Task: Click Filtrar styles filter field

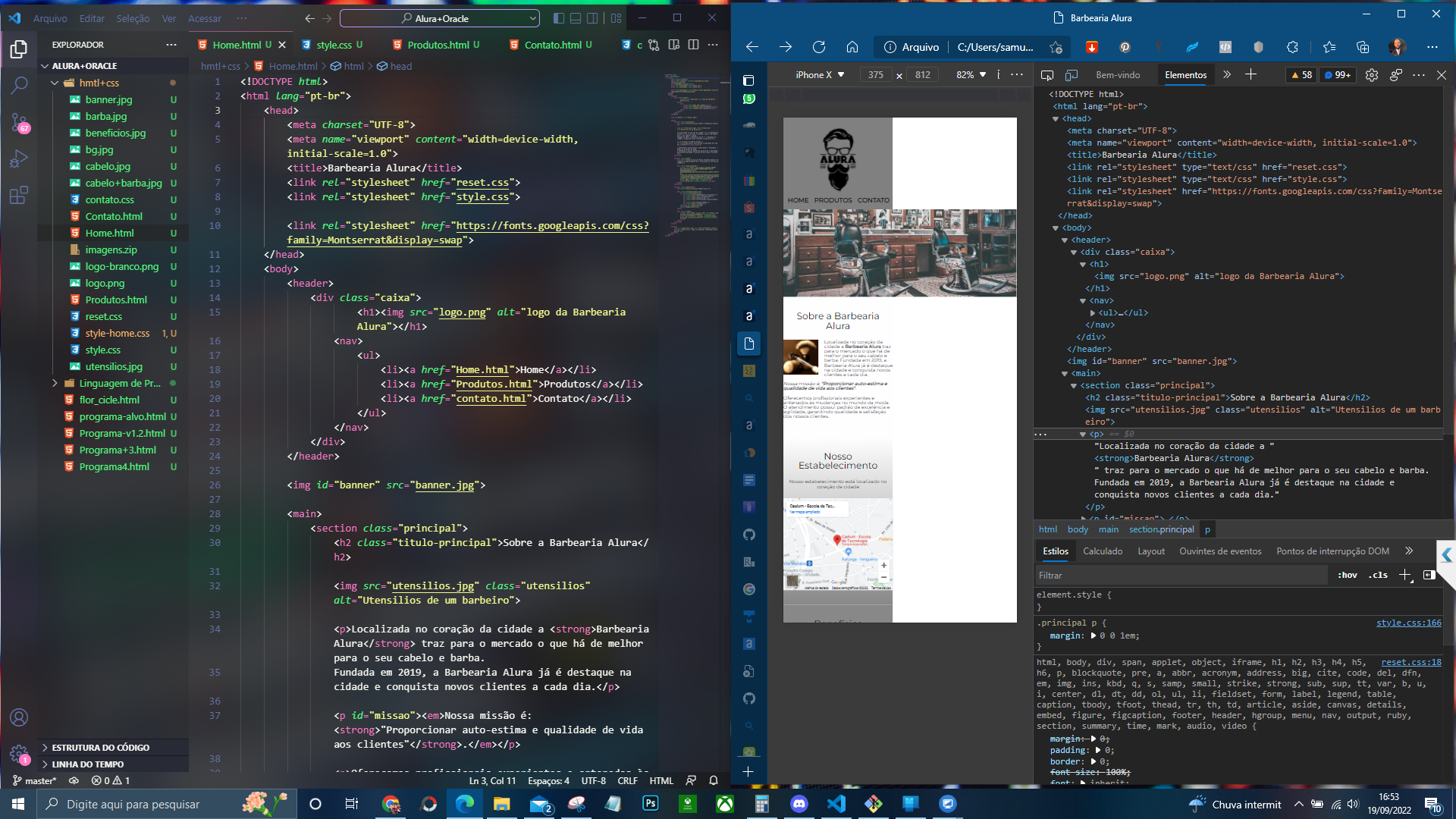Action: pyautogui.click(x=1181, y=576)
